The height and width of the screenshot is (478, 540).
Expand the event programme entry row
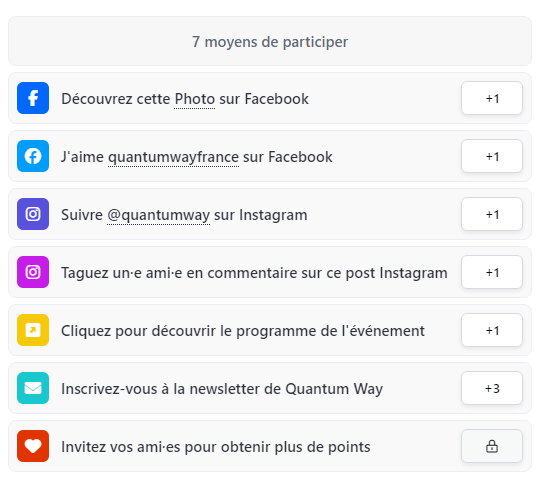270,330
